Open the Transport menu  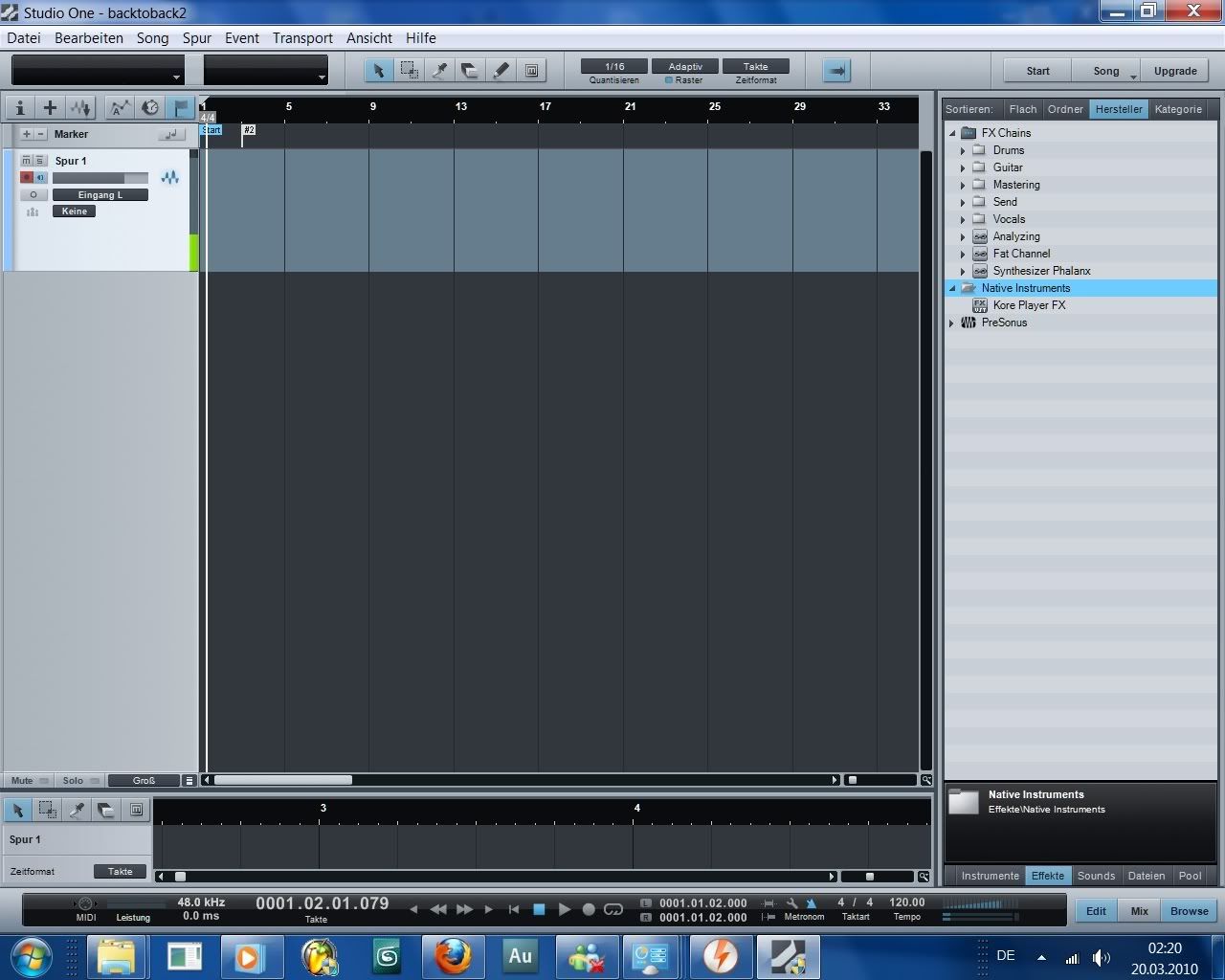click(x=302, y=38)
